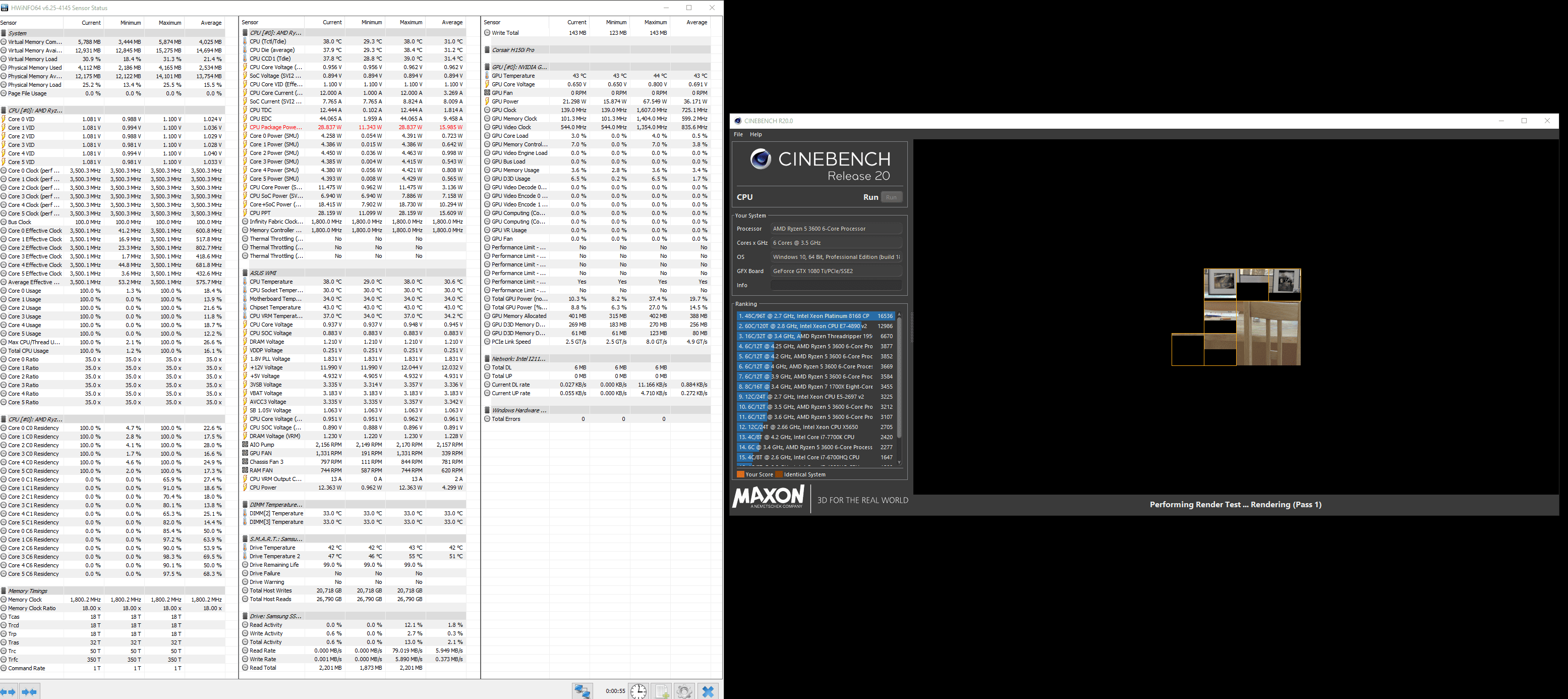Select the Corsair H150i Pro section icon
The width and height of the screenshot is (1568, 699).
[487, 50]
